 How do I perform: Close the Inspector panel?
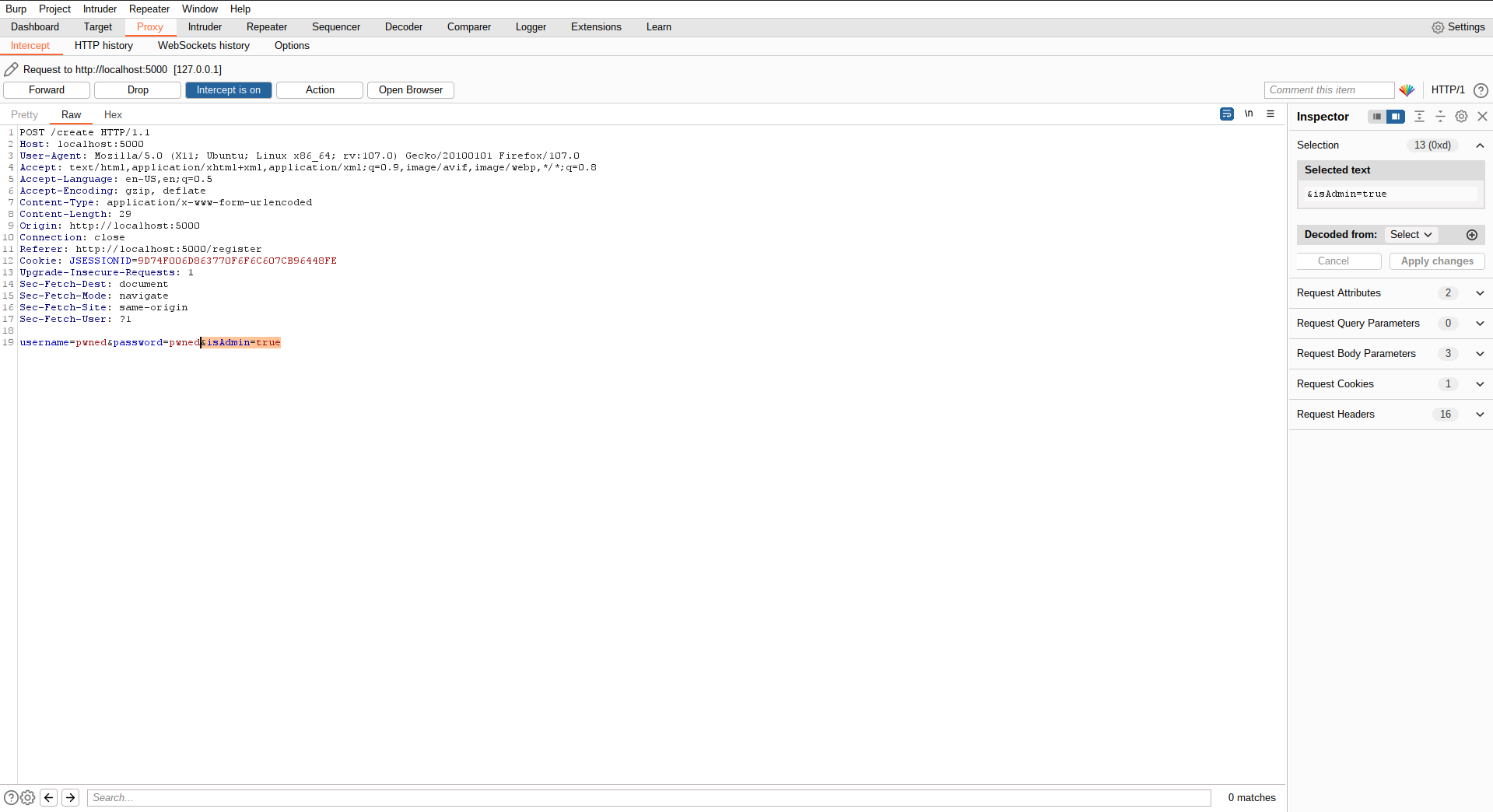point(1482,117)
